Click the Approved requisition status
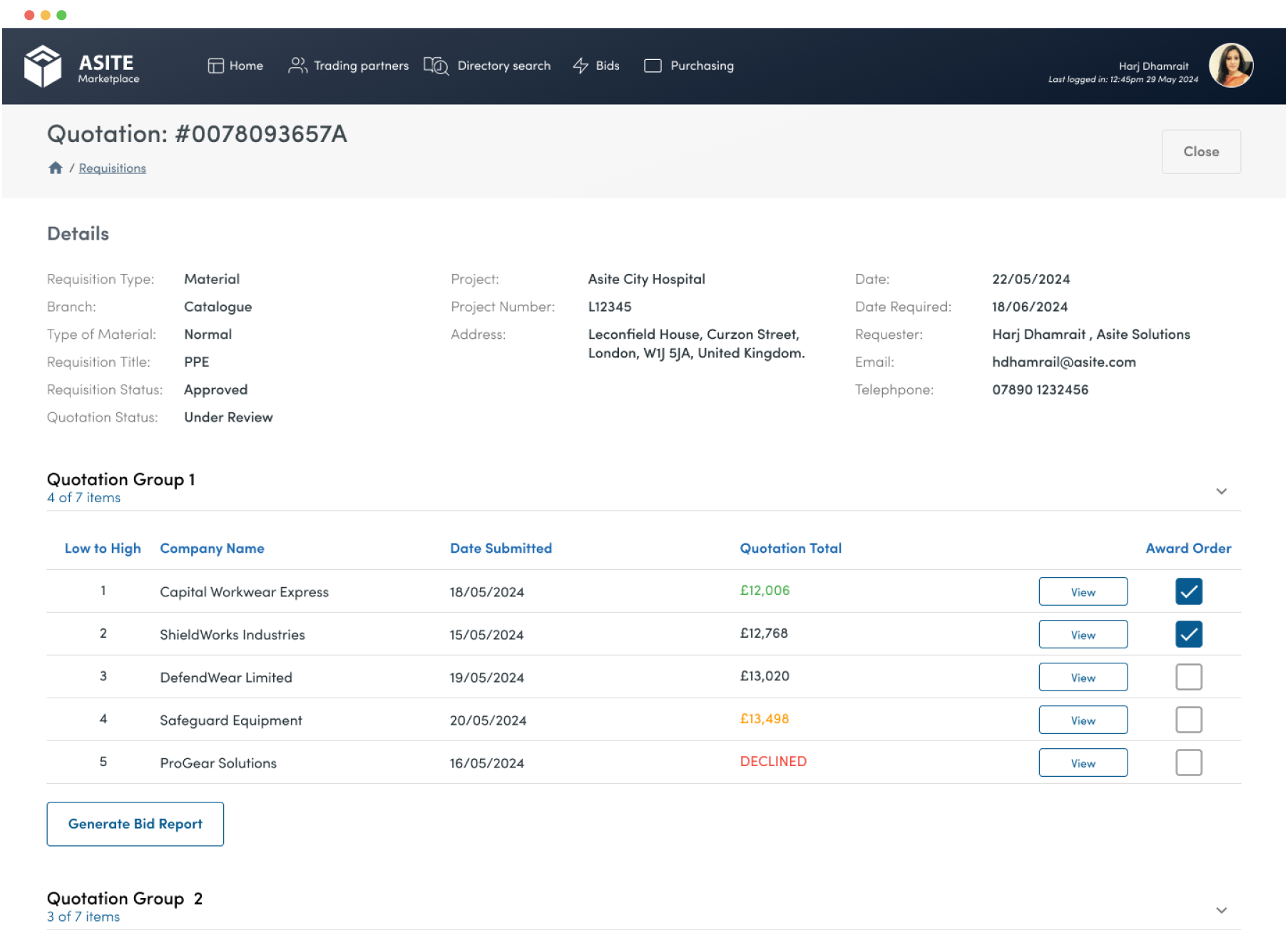The image size is (1288, 943). (x=215, y=390)
